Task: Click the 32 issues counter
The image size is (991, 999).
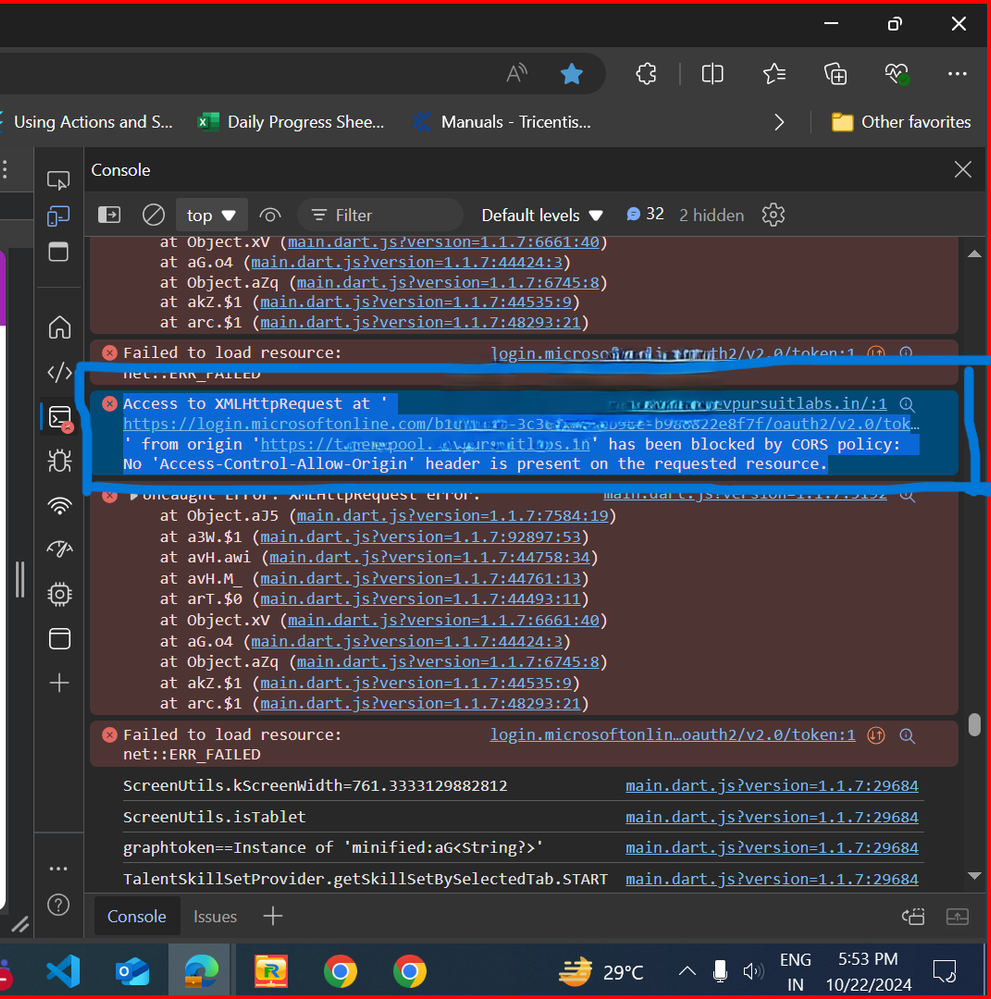Action: click(x=645, y=214)
